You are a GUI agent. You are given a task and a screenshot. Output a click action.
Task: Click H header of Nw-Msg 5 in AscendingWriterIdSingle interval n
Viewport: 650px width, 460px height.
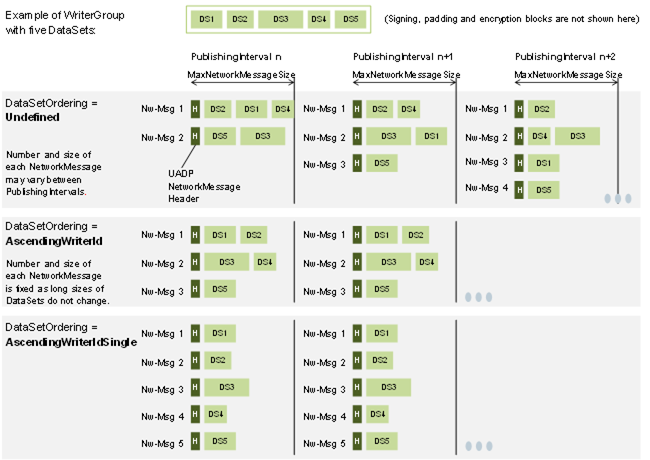point(195,441)
